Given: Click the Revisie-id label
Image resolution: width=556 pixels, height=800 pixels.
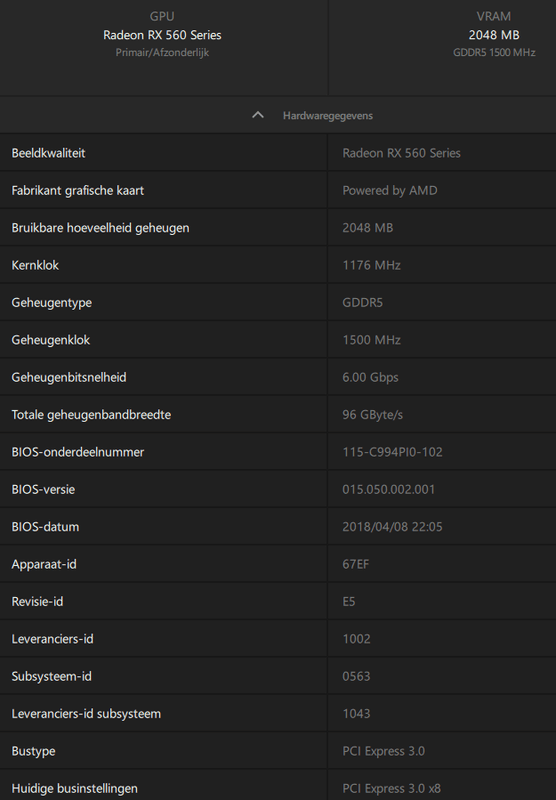Looking at the screenshot, I should click(x=37, y=602).
